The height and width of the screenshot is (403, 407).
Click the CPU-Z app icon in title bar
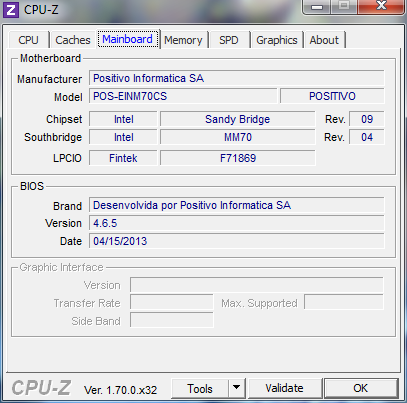pyautogui.click(x=11, y=10)
